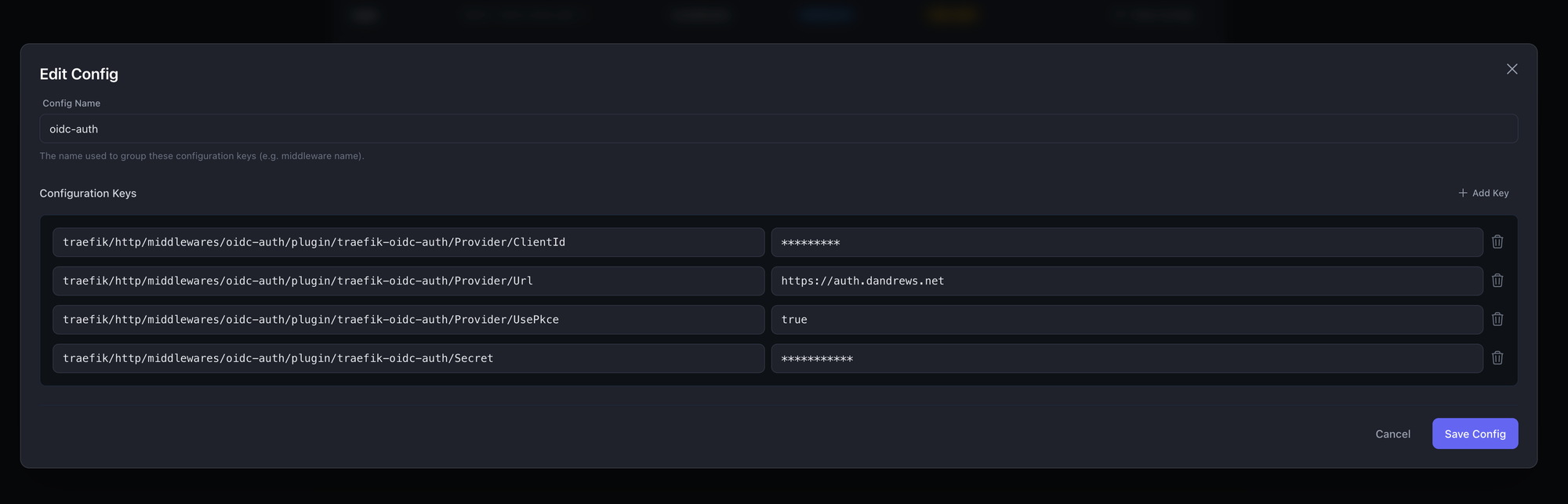
Task: Edit the traefik-oidc-auth/Secret key path field
Action: pyautogui.click(x=408, y=358)
